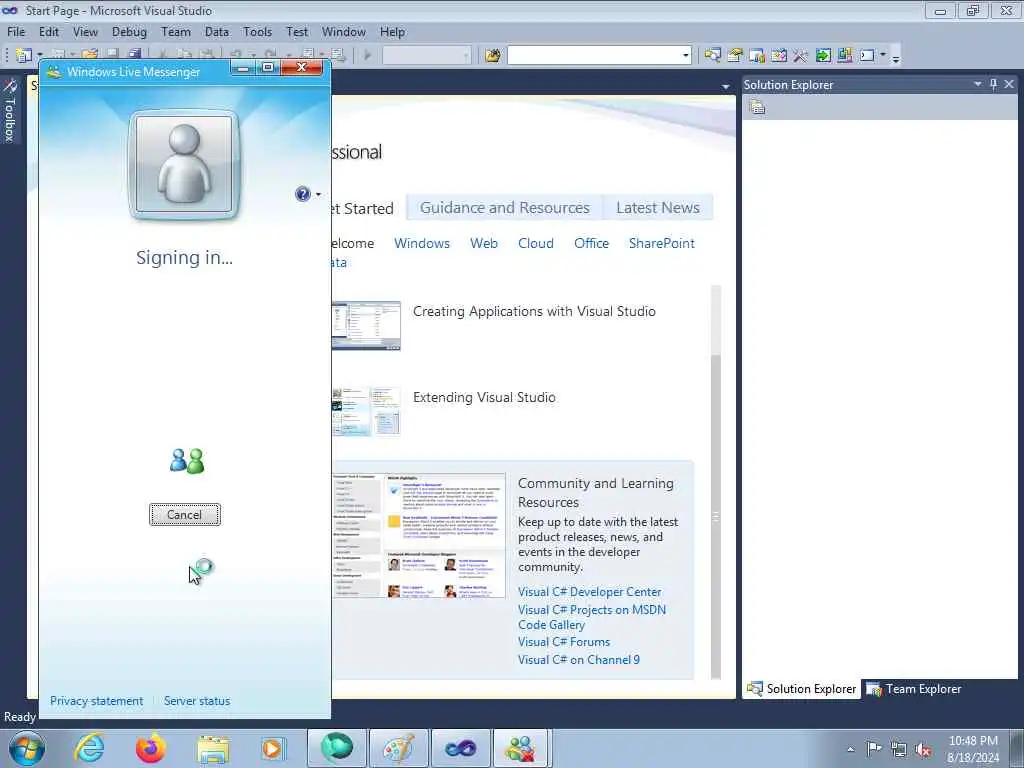This screenshot has height=768, width=1024.
Task: Open the Office link on Start Page
Action: pos(591,243)
